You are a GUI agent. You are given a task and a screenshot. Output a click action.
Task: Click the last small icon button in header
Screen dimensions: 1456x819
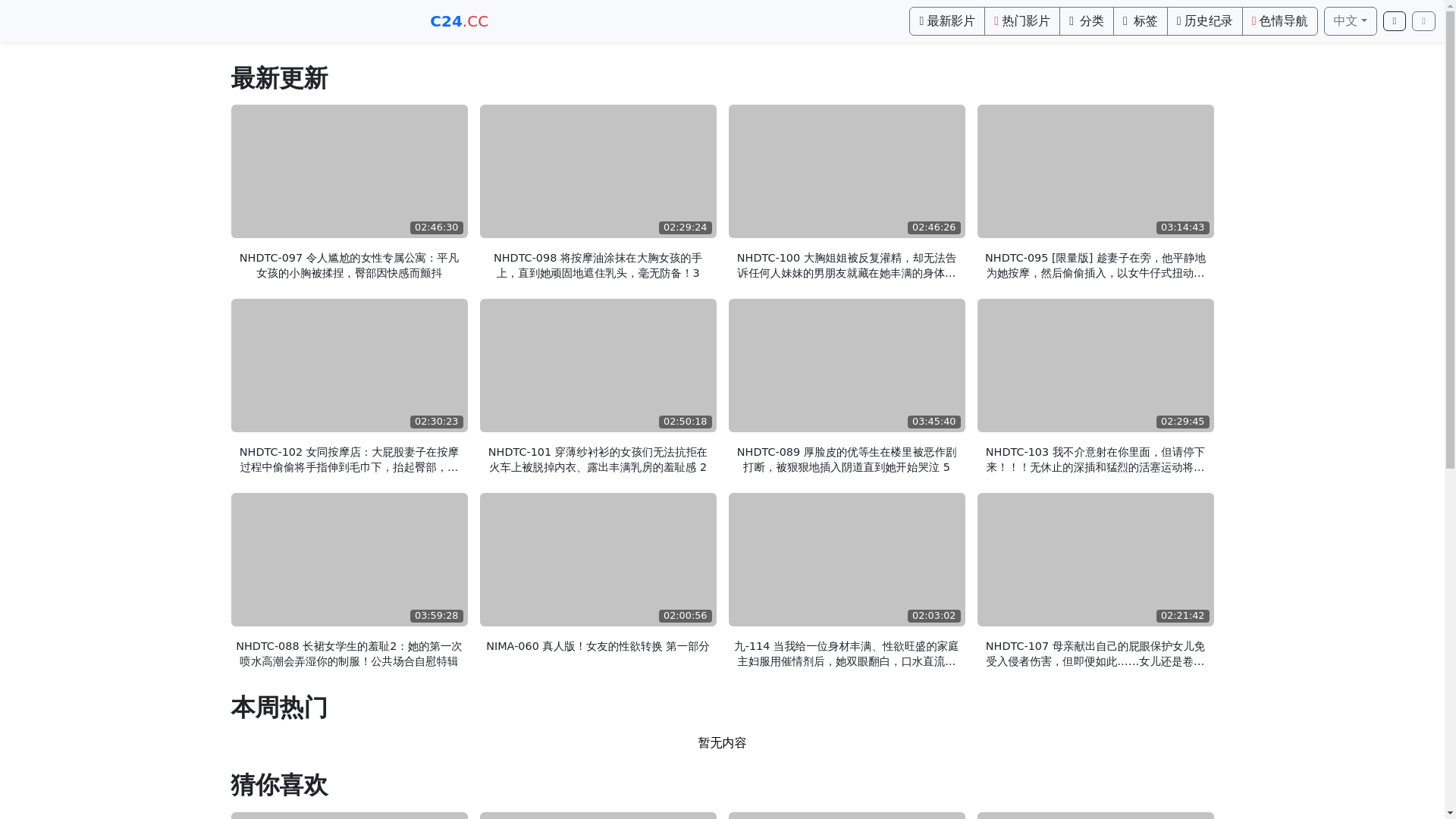click(1423, 21)
